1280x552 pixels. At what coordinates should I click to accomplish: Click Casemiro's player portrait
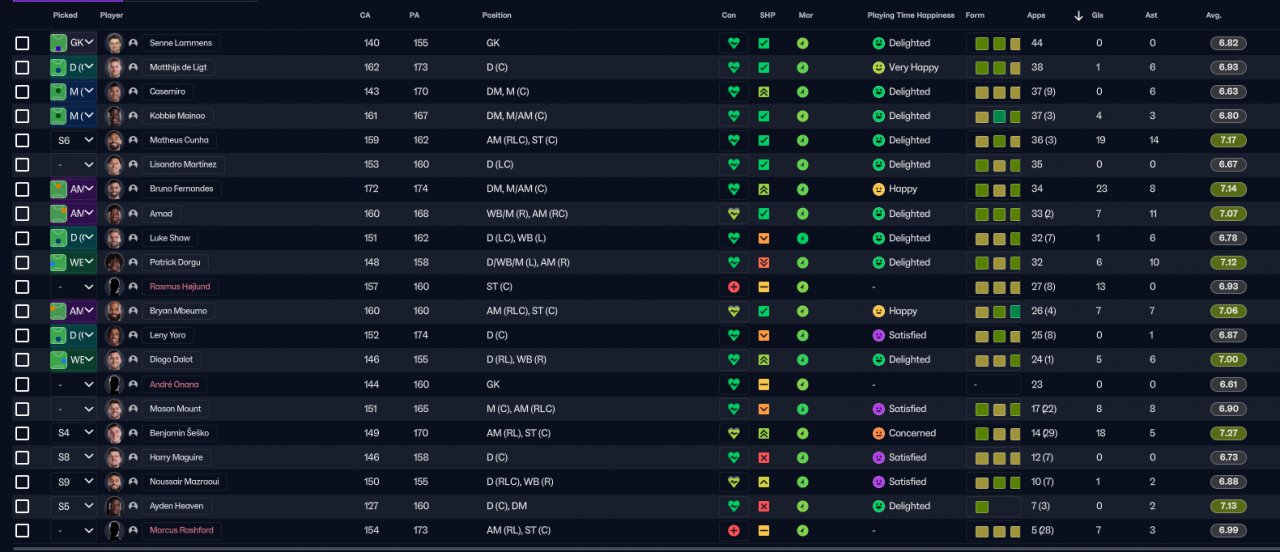pyautogui.click(x=114, y=92)
